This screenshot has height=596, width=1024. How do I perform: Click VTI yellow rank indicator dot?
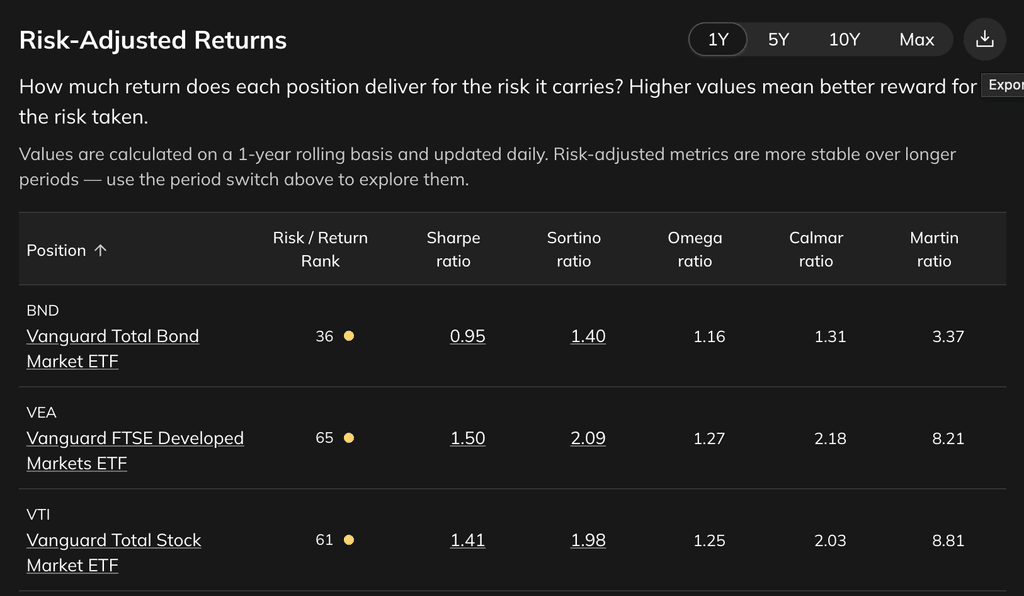pyautogui.click(x=349, y=540)
